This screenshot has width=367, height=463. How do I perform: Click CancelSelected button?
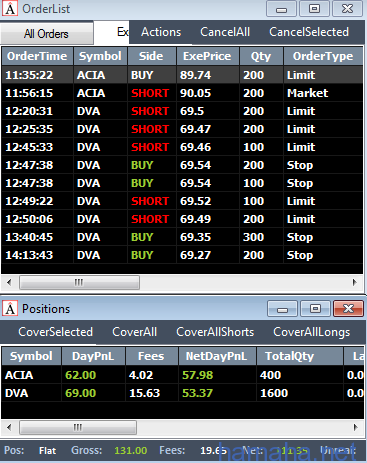click(309, 32)
